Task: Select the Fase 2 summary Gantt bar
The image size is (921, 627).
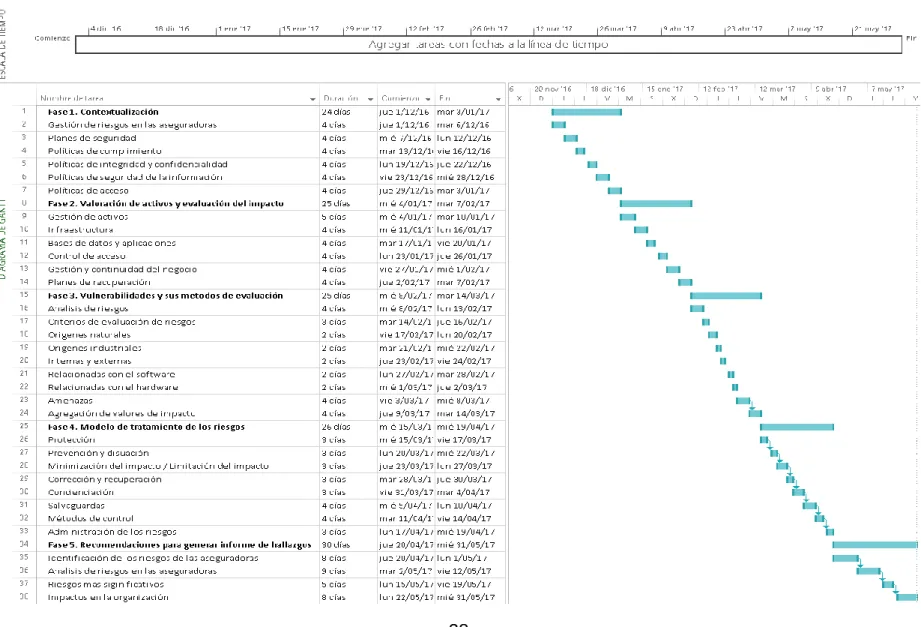Action: click(x=656, y=203)
